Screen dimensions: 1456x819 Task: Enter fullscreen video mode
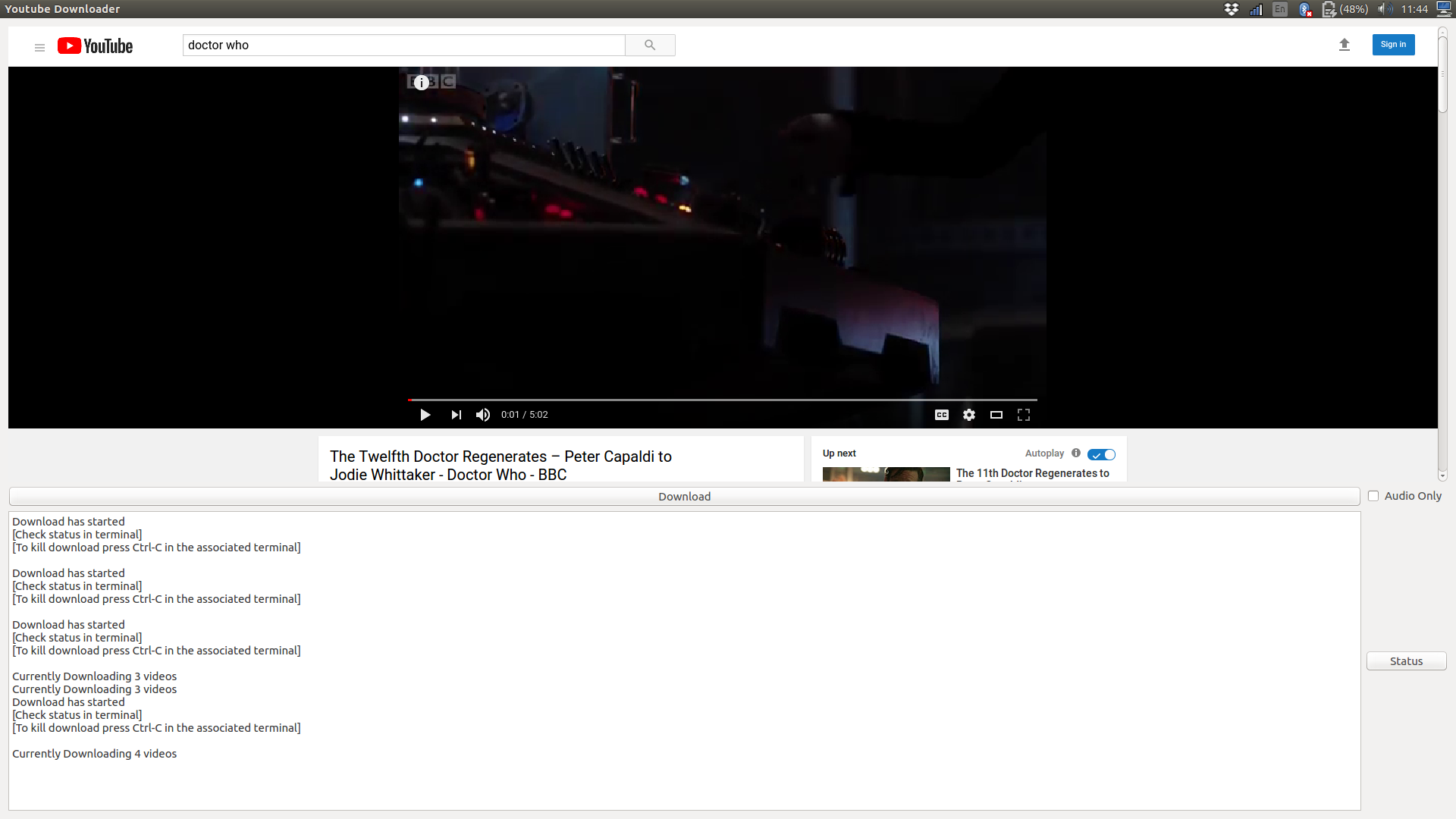point(1024,415)
